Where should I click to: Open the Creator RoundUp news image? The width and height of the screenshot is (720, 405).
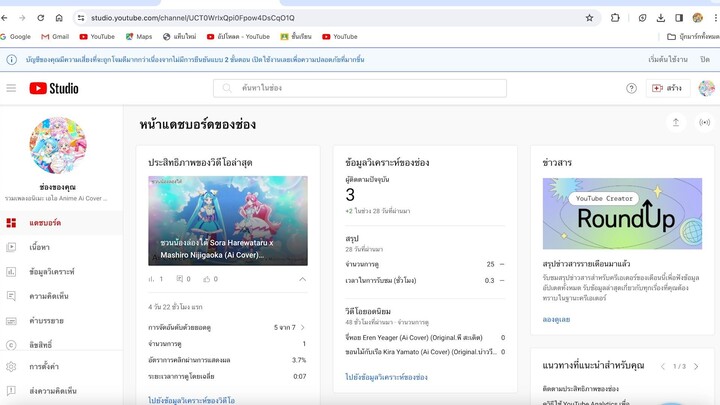[622, 214]
